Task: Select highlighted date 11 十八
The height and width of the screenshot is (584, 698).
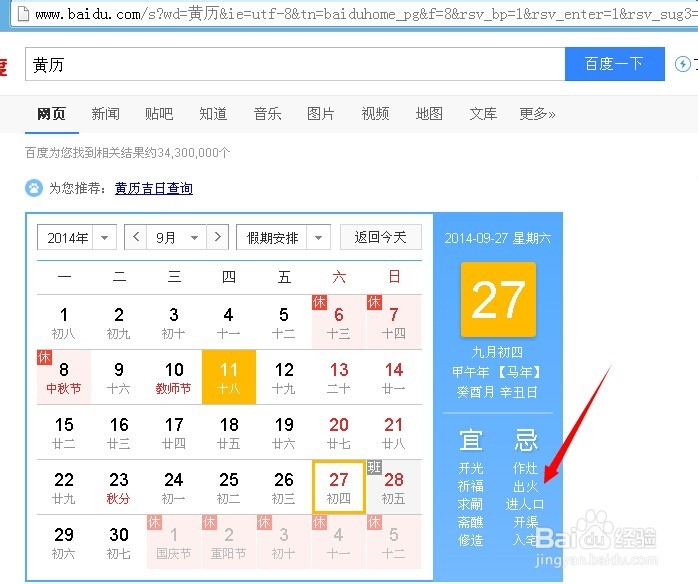Action: [229, 377]
